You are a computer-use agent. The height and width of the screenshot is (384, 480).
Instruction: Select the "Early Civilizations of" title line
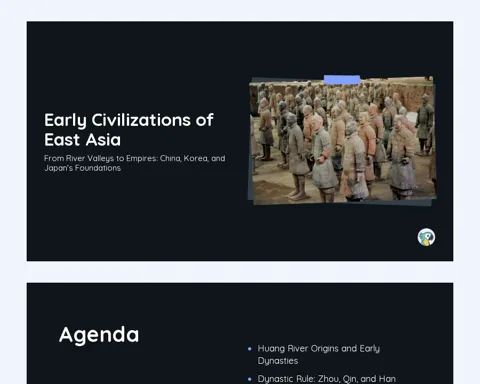pyautogui.click(x=129, y=120)
